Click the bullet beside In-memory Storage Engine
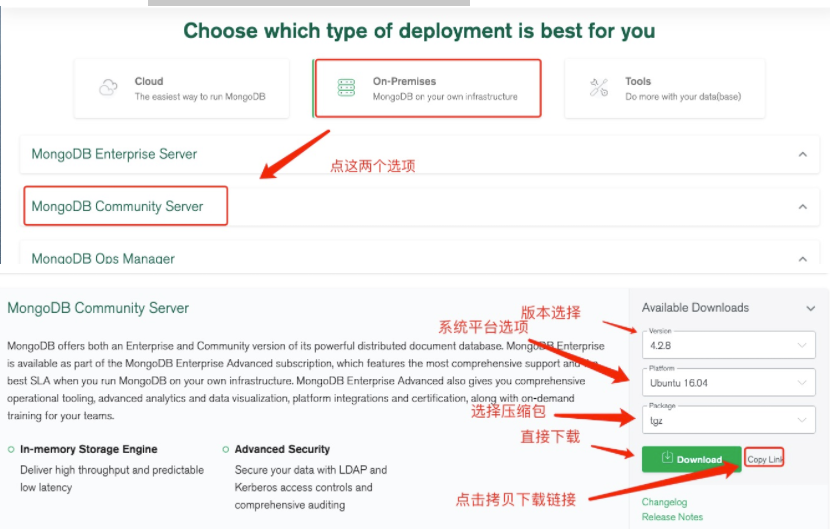 click(11, 449)
